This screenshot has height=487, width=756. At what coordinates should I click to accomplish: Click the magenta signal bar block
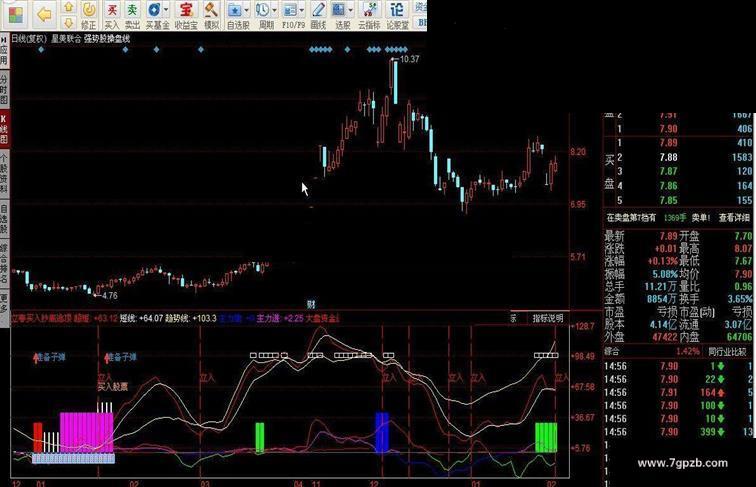click(86, 433)
